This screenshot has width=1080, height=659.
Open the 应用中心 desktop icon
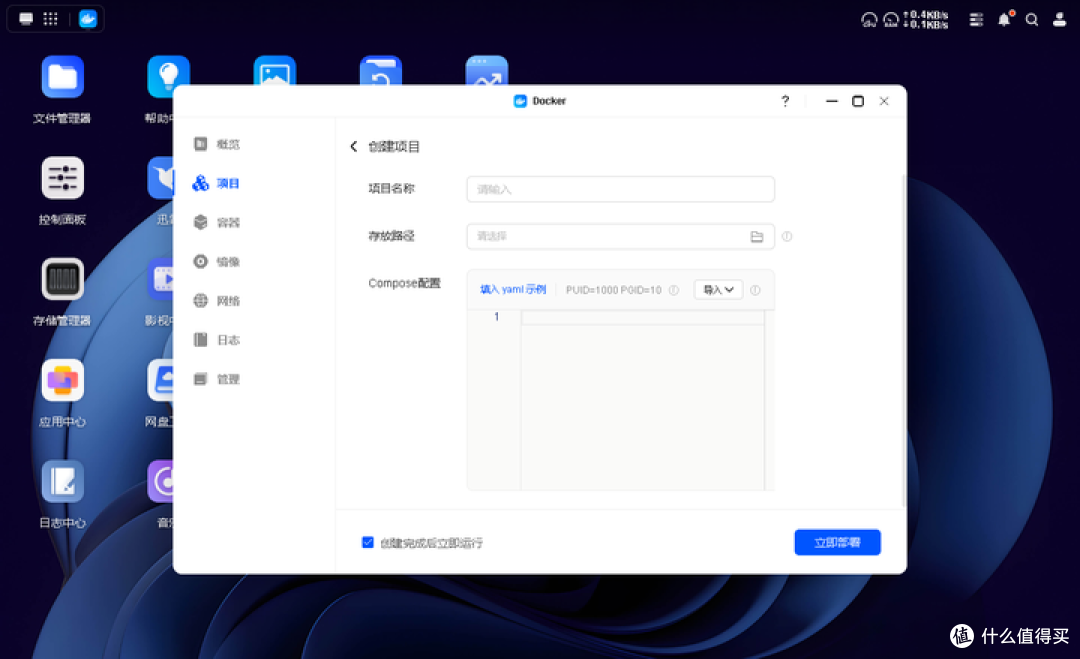(x=62, y=380)
